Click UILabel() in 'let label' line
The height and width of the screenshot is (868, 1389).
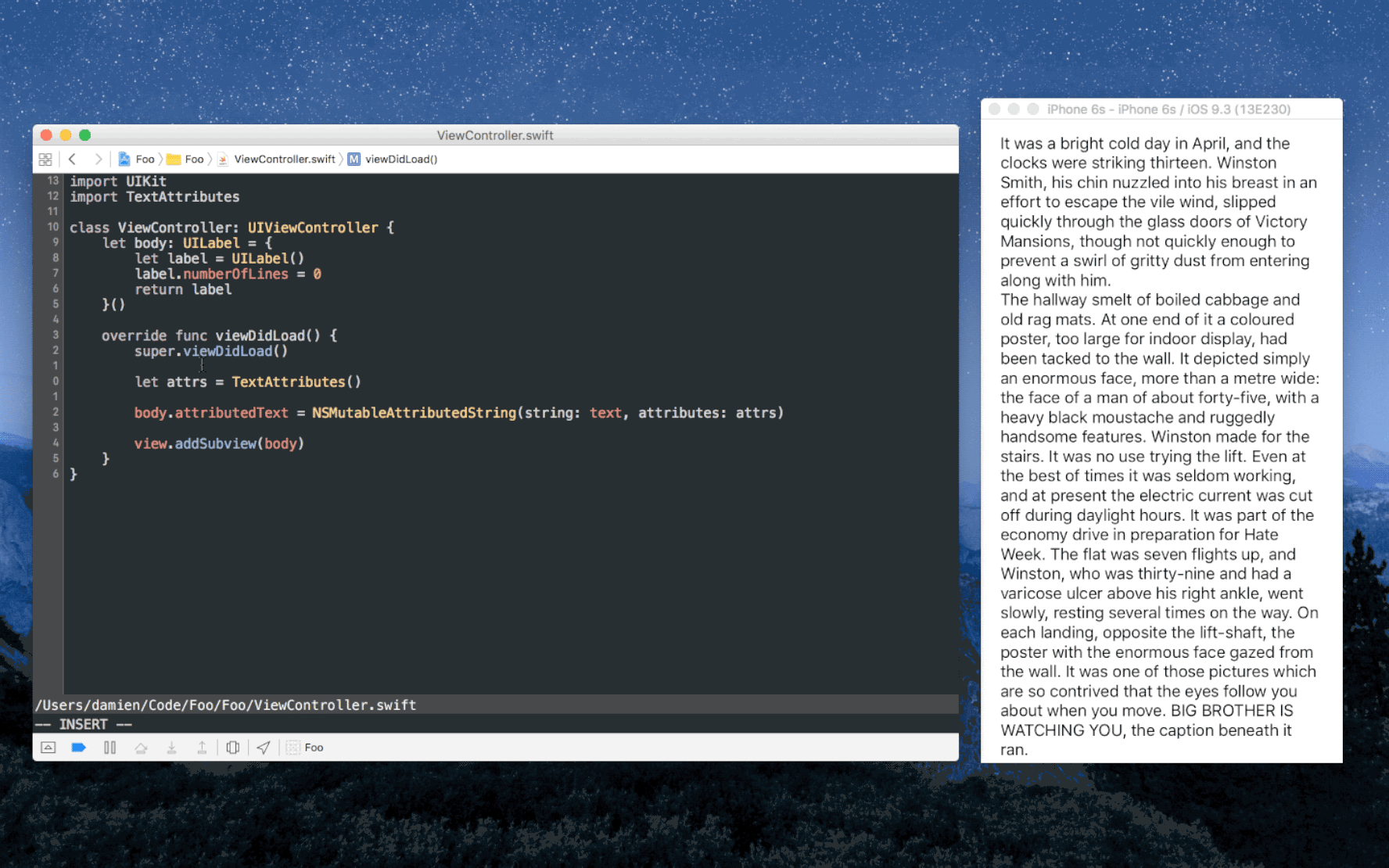coord(267,259)
